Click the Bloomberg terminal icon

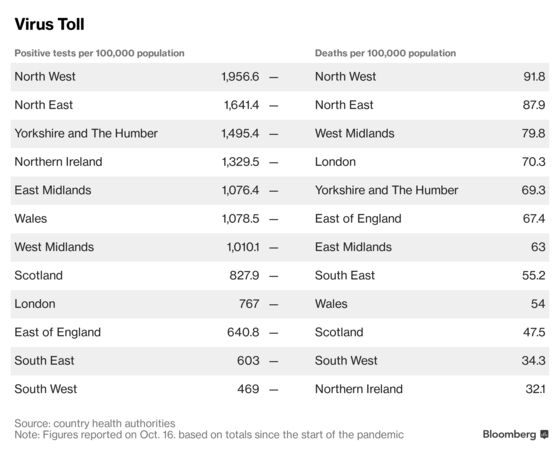tap(544, 434)
